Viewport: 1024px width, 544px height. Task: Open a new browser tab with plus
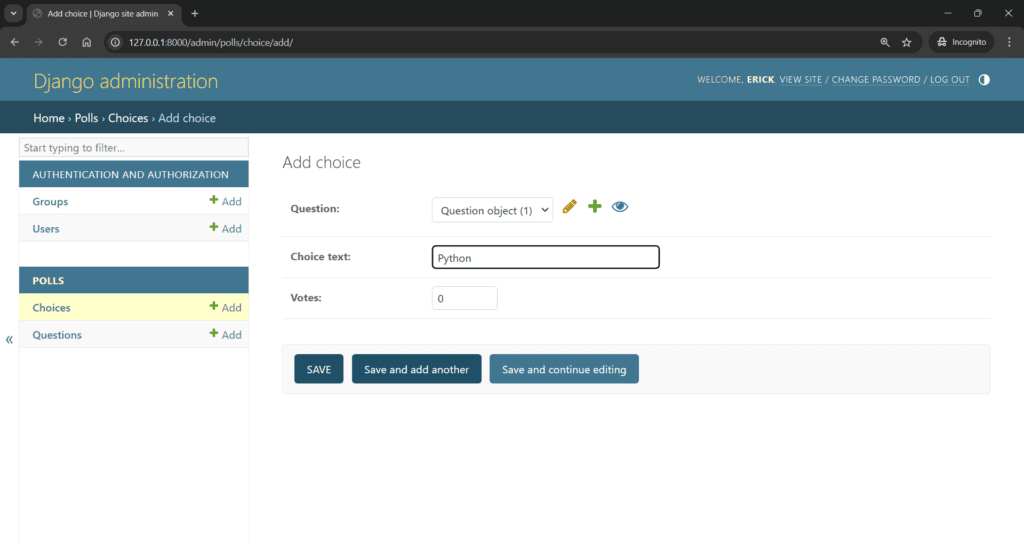pos(195,13)
